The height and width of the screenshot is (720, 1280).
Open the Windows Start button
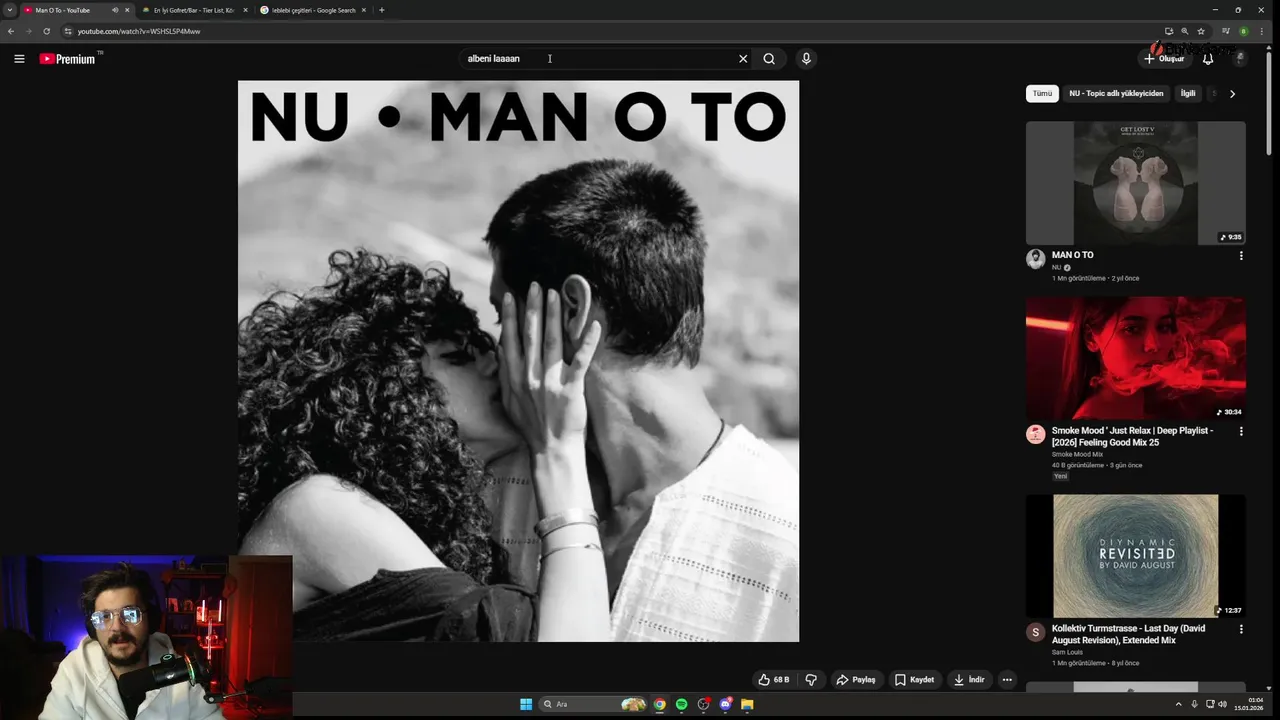coord(526,704)
